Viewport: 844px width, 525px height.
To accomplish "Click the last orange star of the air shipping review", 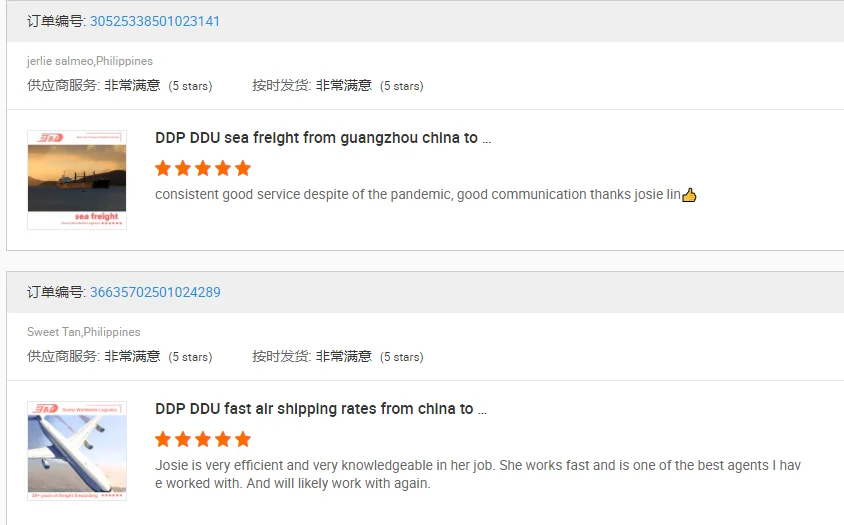I will pos(243,439).
